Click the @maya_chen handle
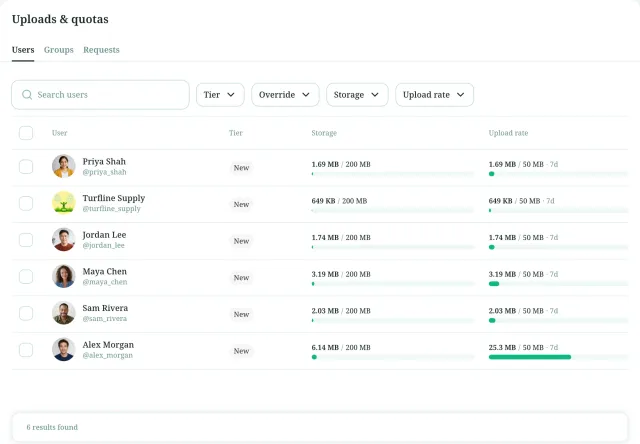The image size is (640, 444). 105,282
